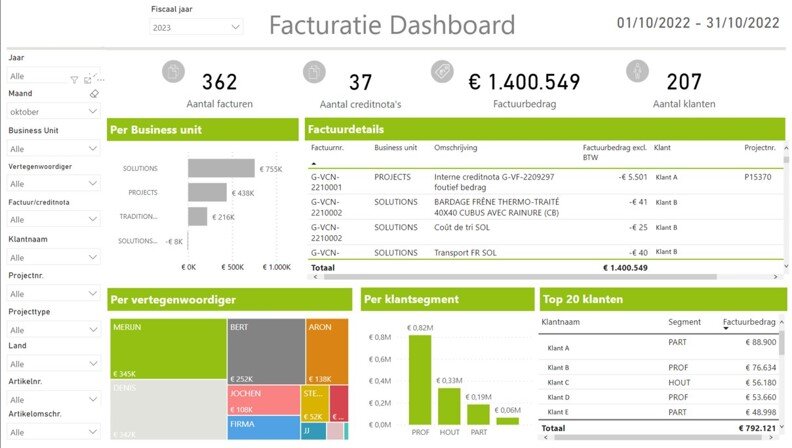The width and height of the screenshot is (792, 448).
Task: Click Factuurdetails scroll down arrow
Action: (786, 266)
